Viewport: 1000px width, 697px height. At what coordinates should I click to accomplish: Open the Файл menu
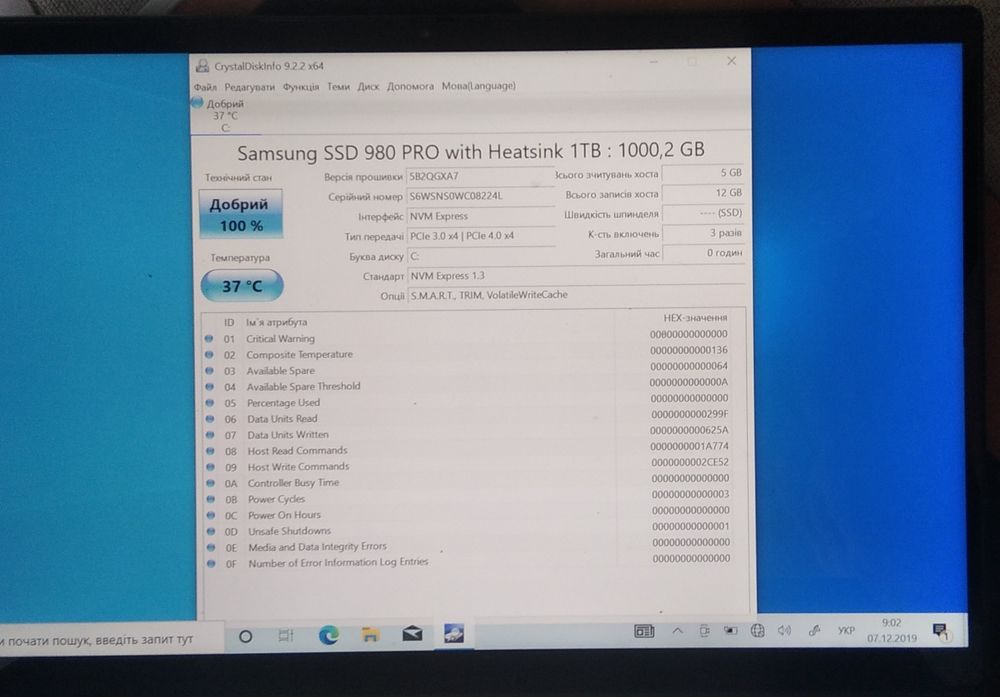pos(205,87)
